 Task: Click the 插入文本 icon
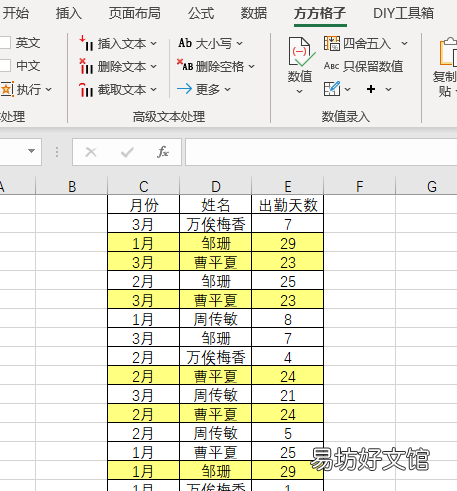(x=86, y=43)
